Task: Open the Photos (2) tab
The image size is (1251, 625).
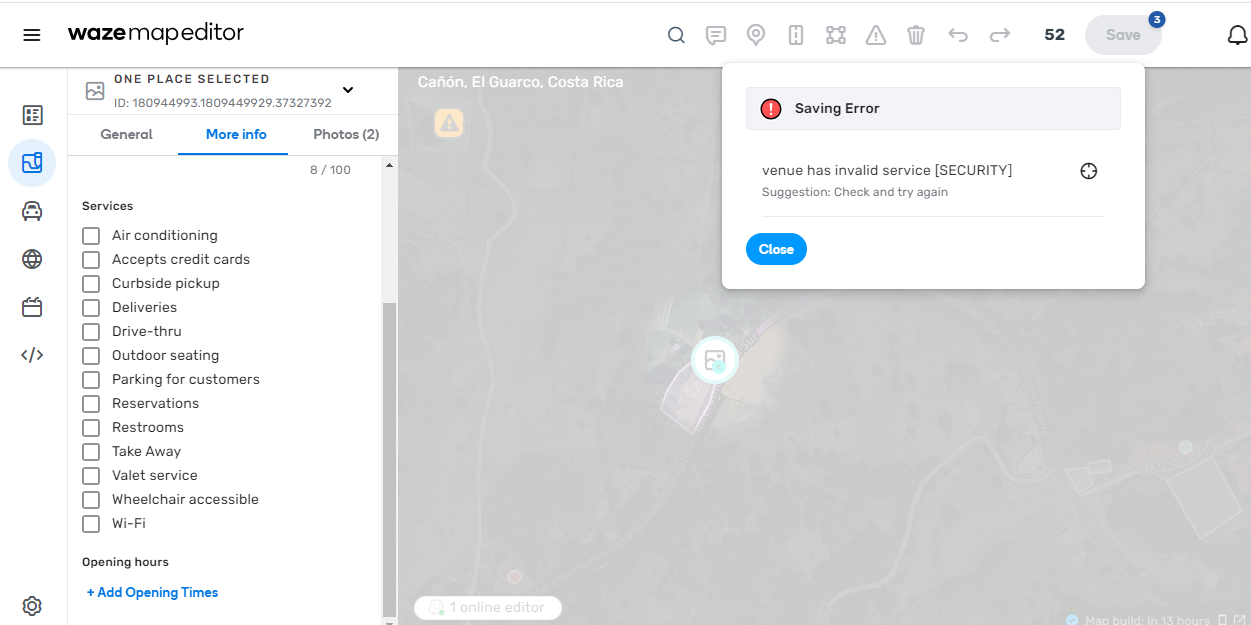Action: [346, 135]
